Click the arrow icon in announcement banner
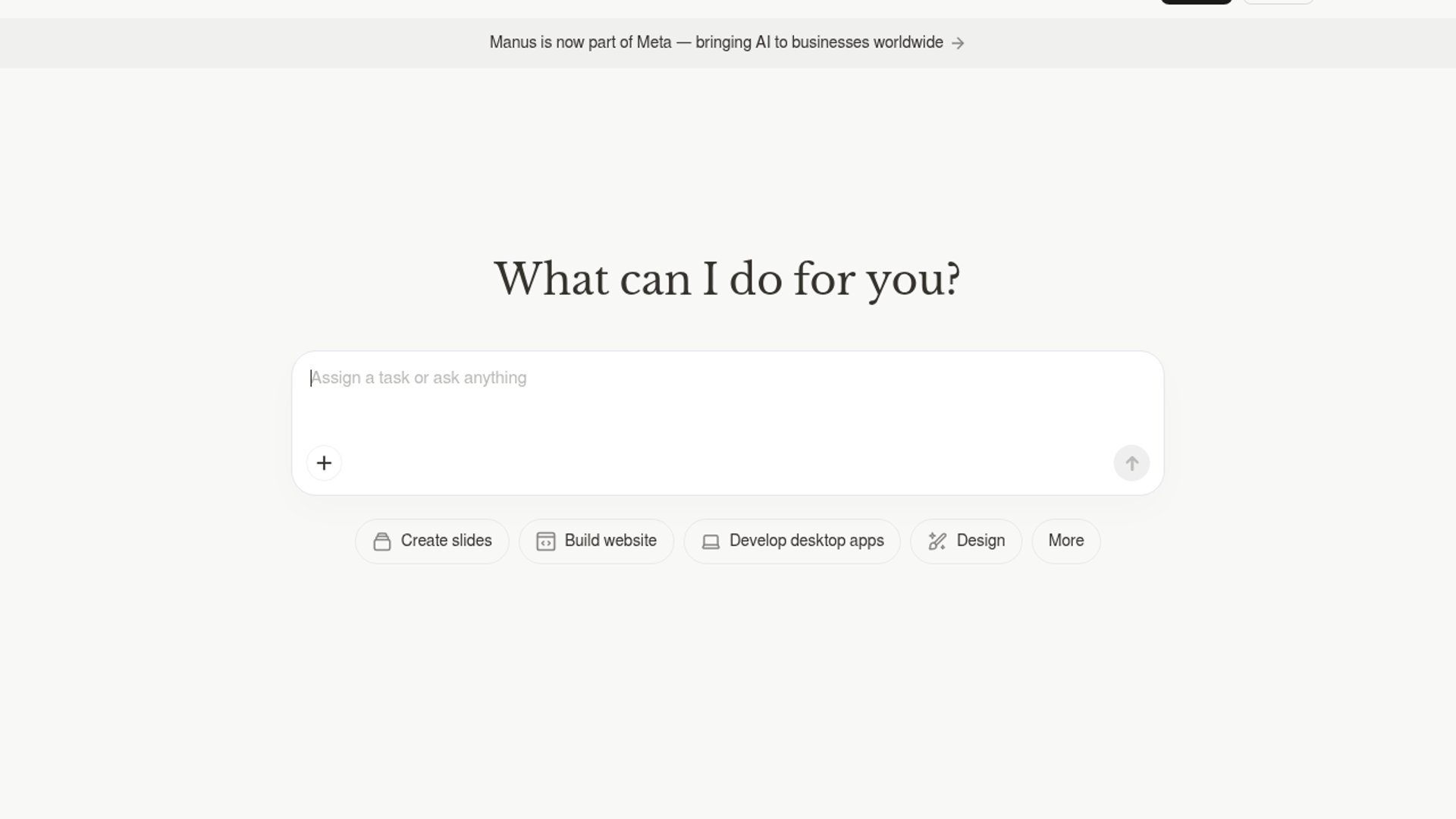 [958, 43]
